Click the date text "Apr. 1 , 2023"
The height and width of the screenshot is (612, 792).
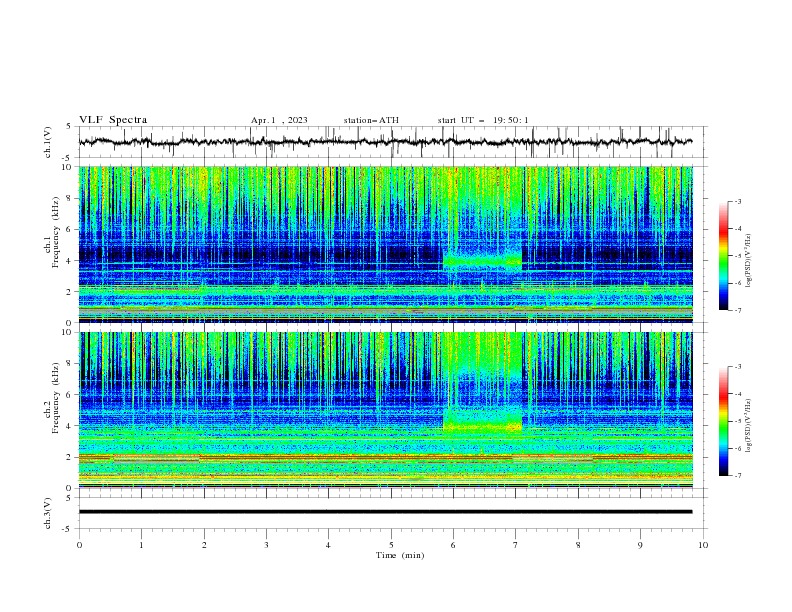[x=279, y=120]
